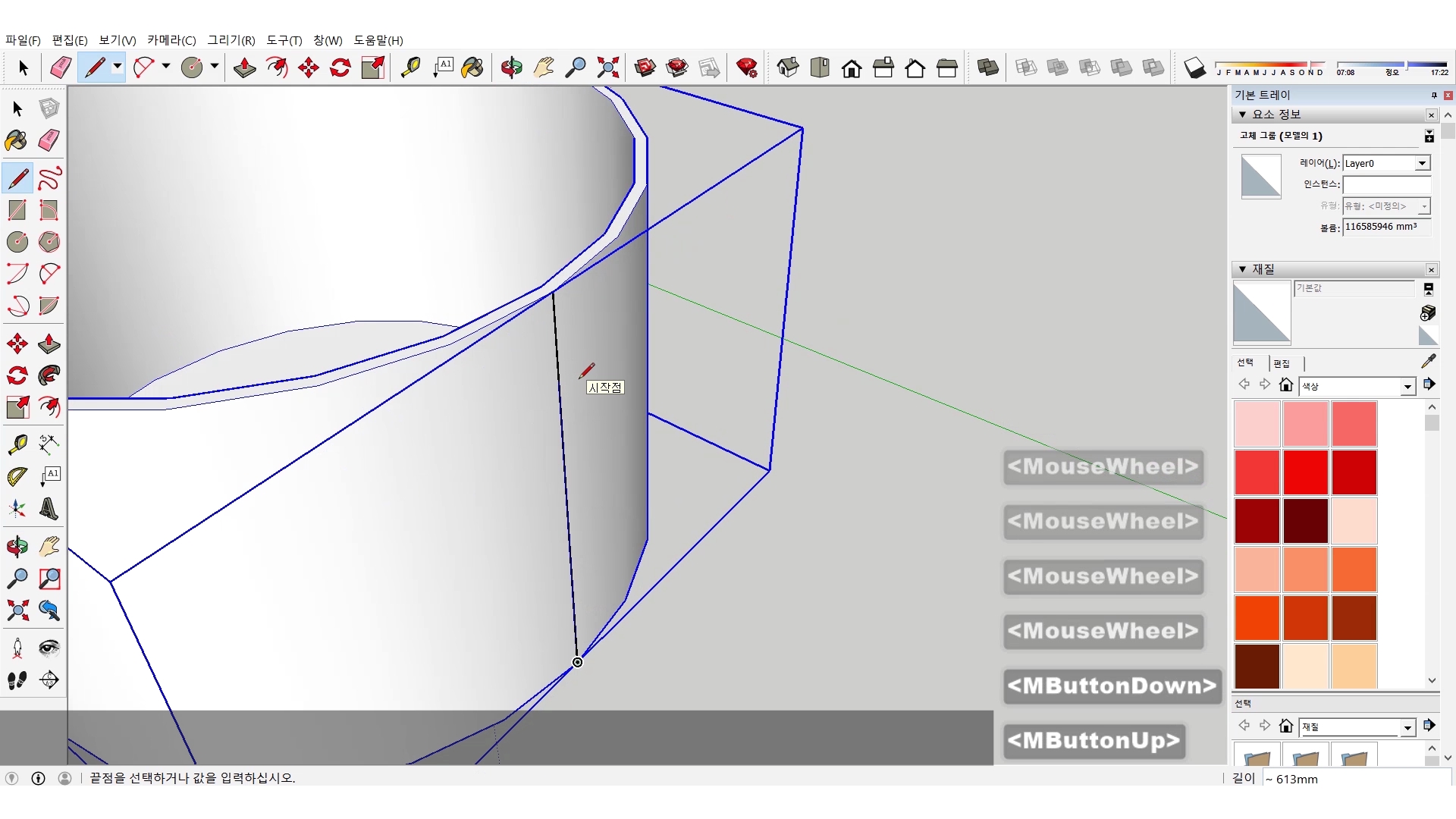This screenshot has height=819, width=1456.
Task: Open the 카메라(C) menu
Action: click(x=171, y=40)
